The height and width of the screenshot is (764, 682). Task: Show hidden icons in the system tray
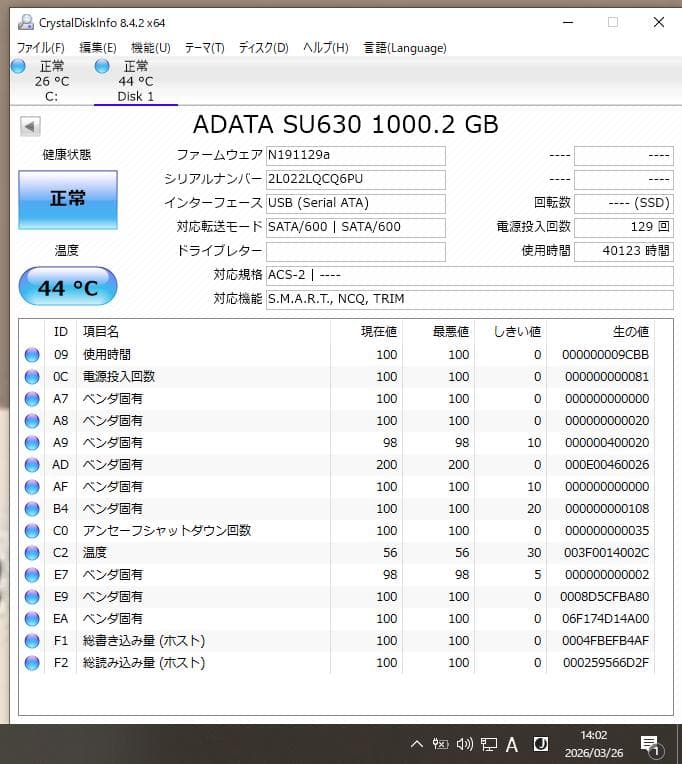click(417, 744)
